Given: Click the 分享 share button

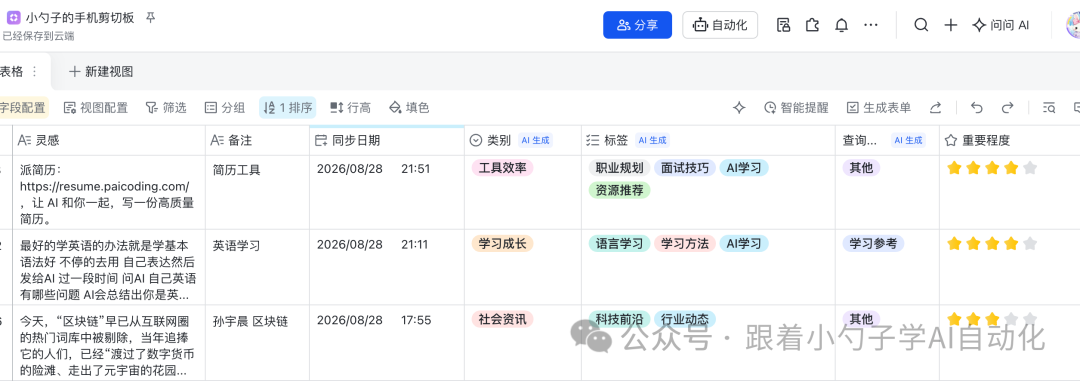Looking at the screenshot, I should pyautogui.click(x=637, y=25).
